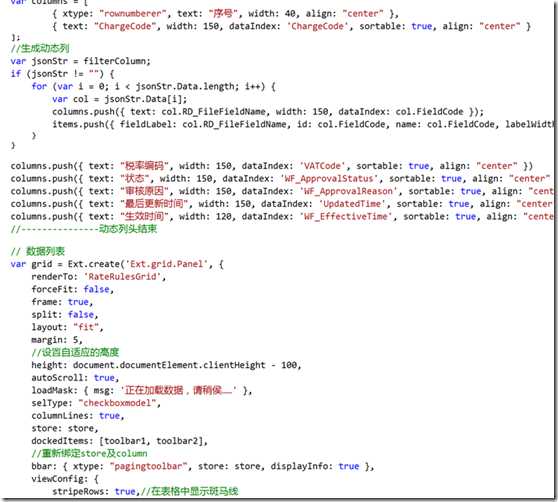Image resolution: width=558 pixels, height=502 pixels.
Task: Place cursor on "var jsonStr = filterColumn;"
Action: pos(80,61)
